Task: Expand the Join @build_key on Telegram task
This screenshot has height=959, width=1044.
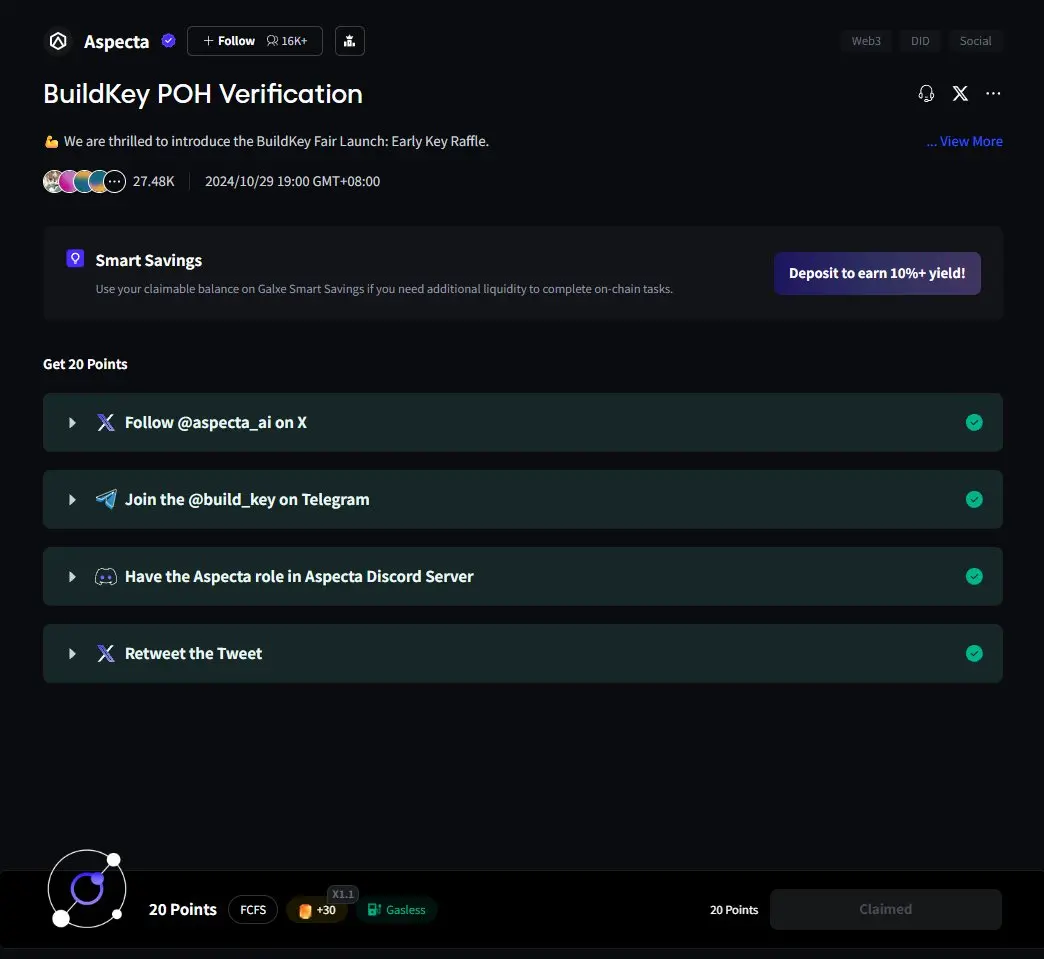Action: (x=72, y=499)
